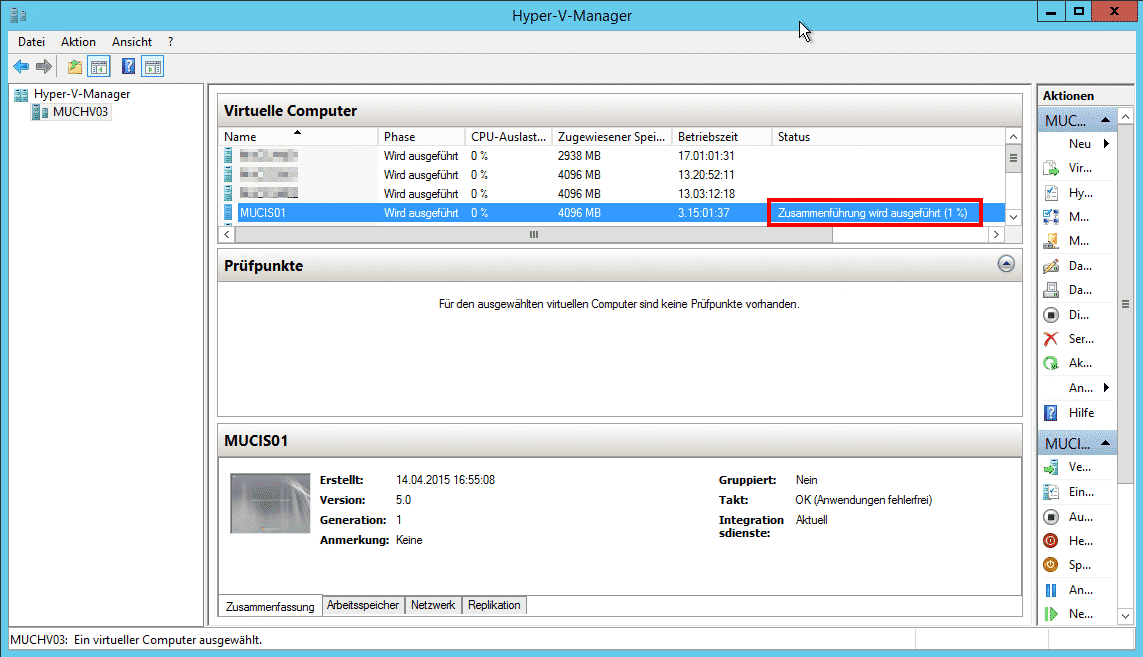Click the blue Back arrow in toolbar
This screenshot has width=1143, height=657.
coord(21,67)
